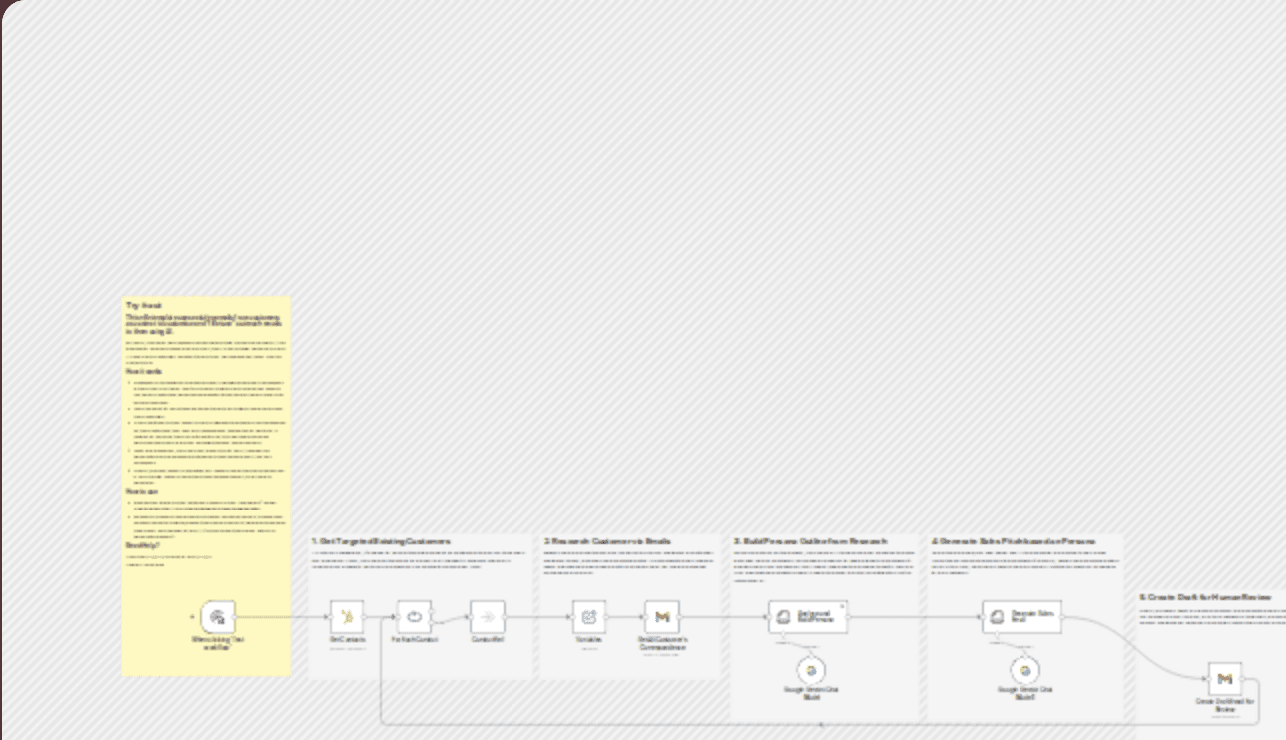The height and width of the screenshot is (740, 1286).
Task: Select Gmail node fetching customer's correspondence
Action: click(662, 617)
